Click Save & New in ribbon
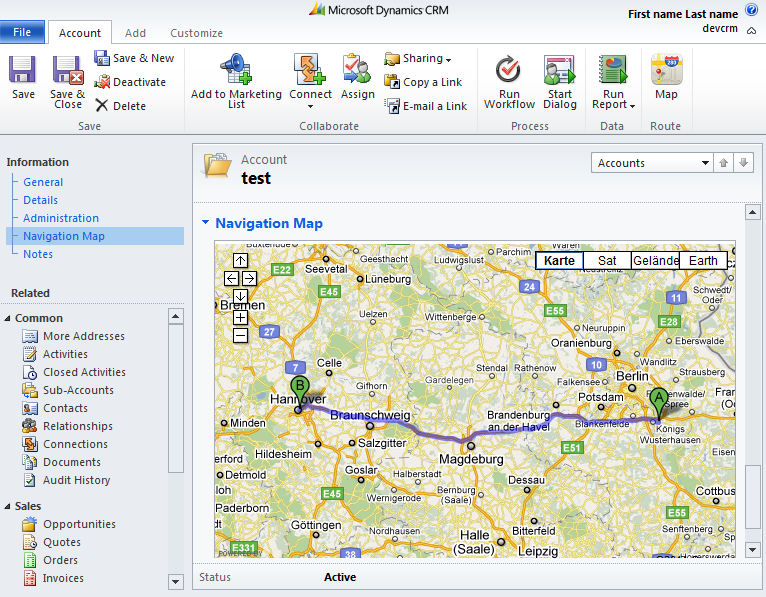Viewport: 766px width, 597px height. tap(134, 58)
